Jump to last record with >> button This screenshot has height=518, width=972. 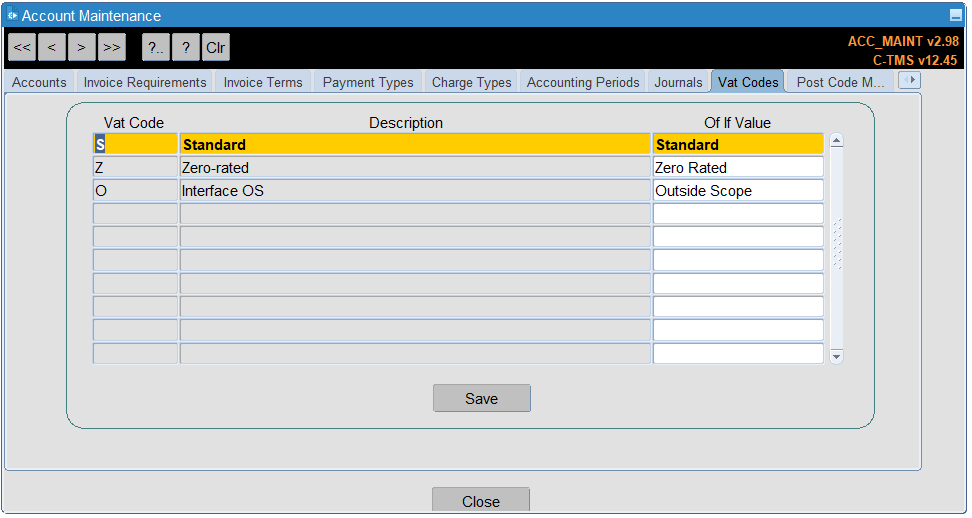(112, 47)
